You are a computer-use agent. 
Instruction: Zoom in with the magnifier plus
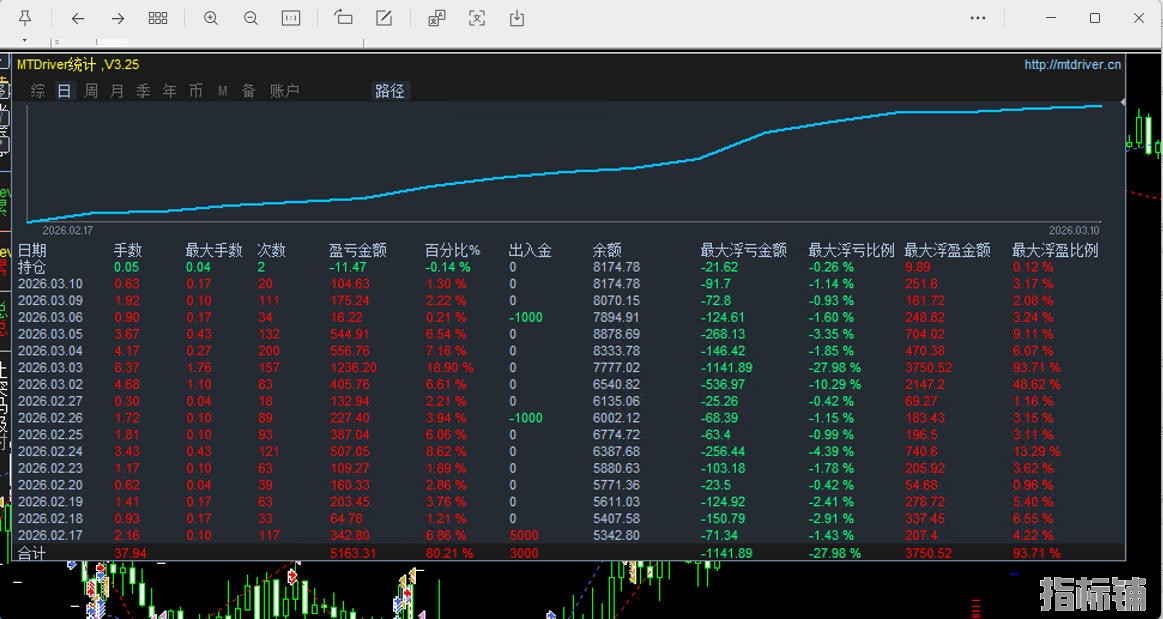coord(211,18)
